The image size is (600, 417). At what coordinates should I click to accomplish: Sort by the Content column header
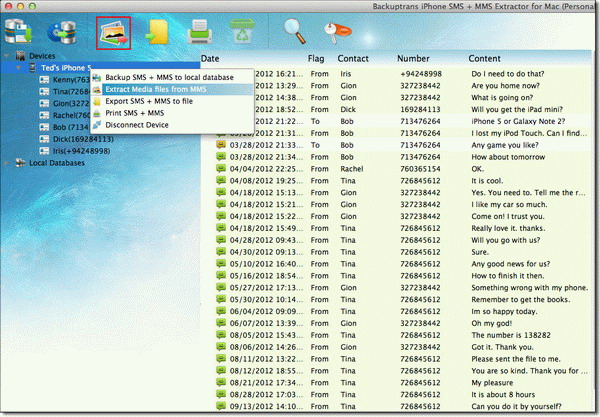[x=484, y=59]
